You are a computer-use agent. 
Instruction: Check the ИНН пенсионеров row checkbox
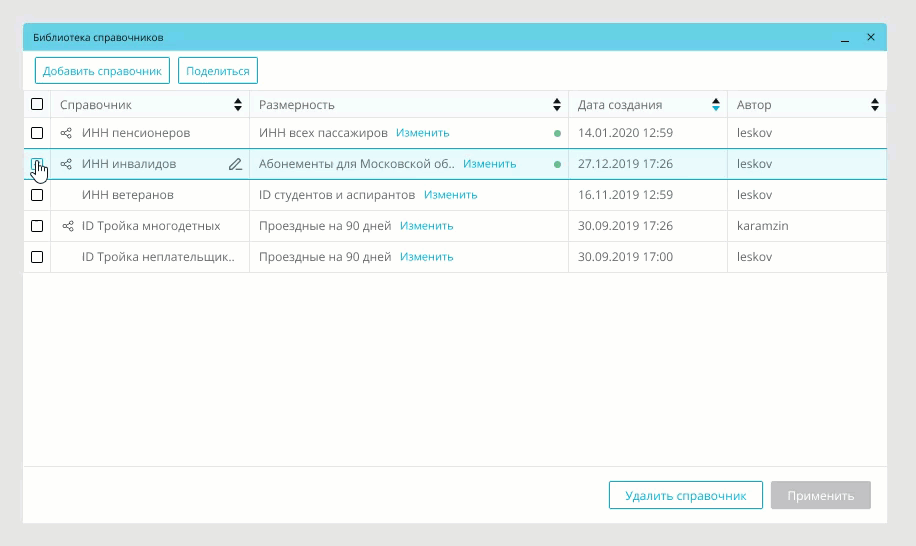(x=37, y=133)
